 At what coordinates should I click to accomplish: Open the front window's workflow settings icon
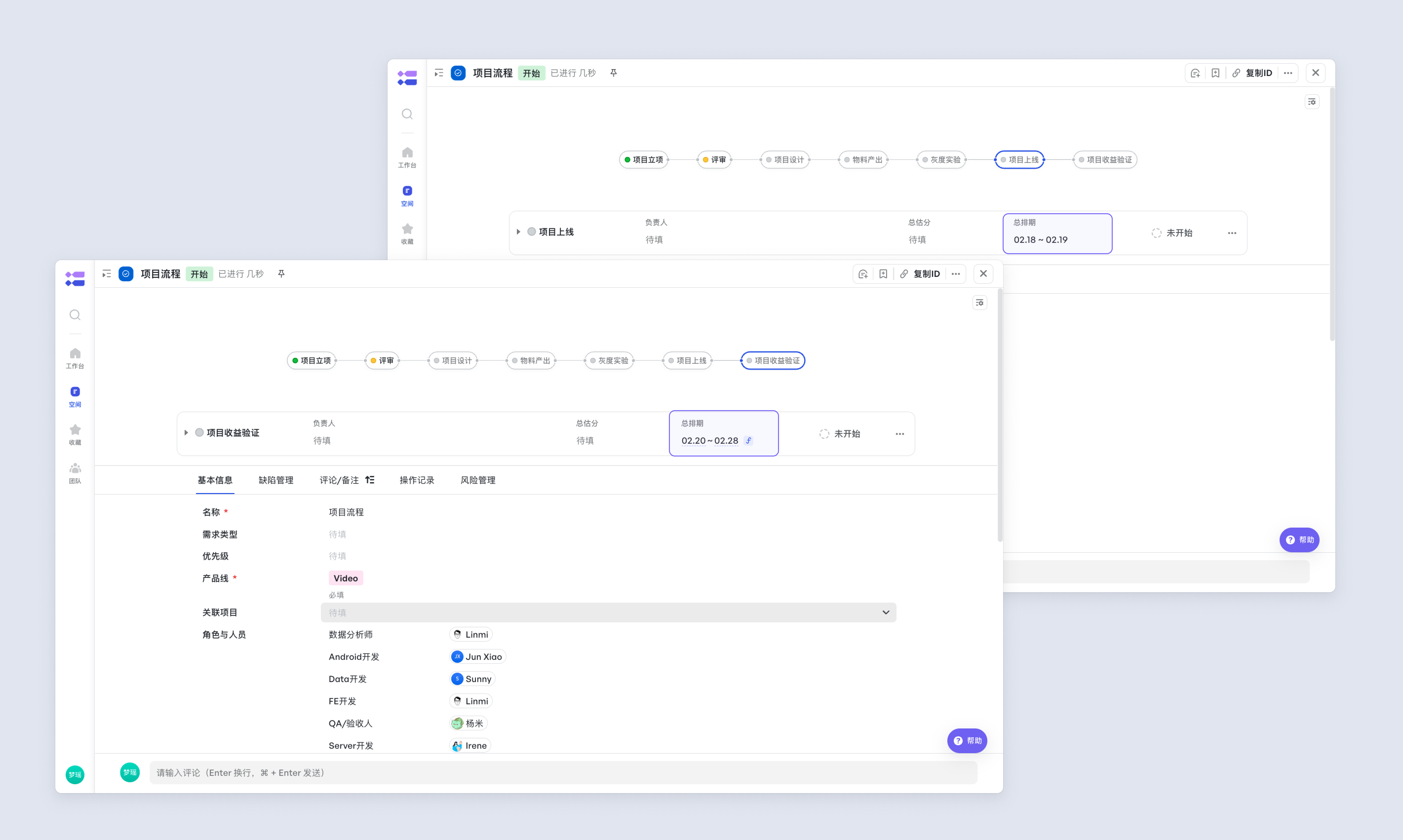pyautogui.click(x=979, y=303)
